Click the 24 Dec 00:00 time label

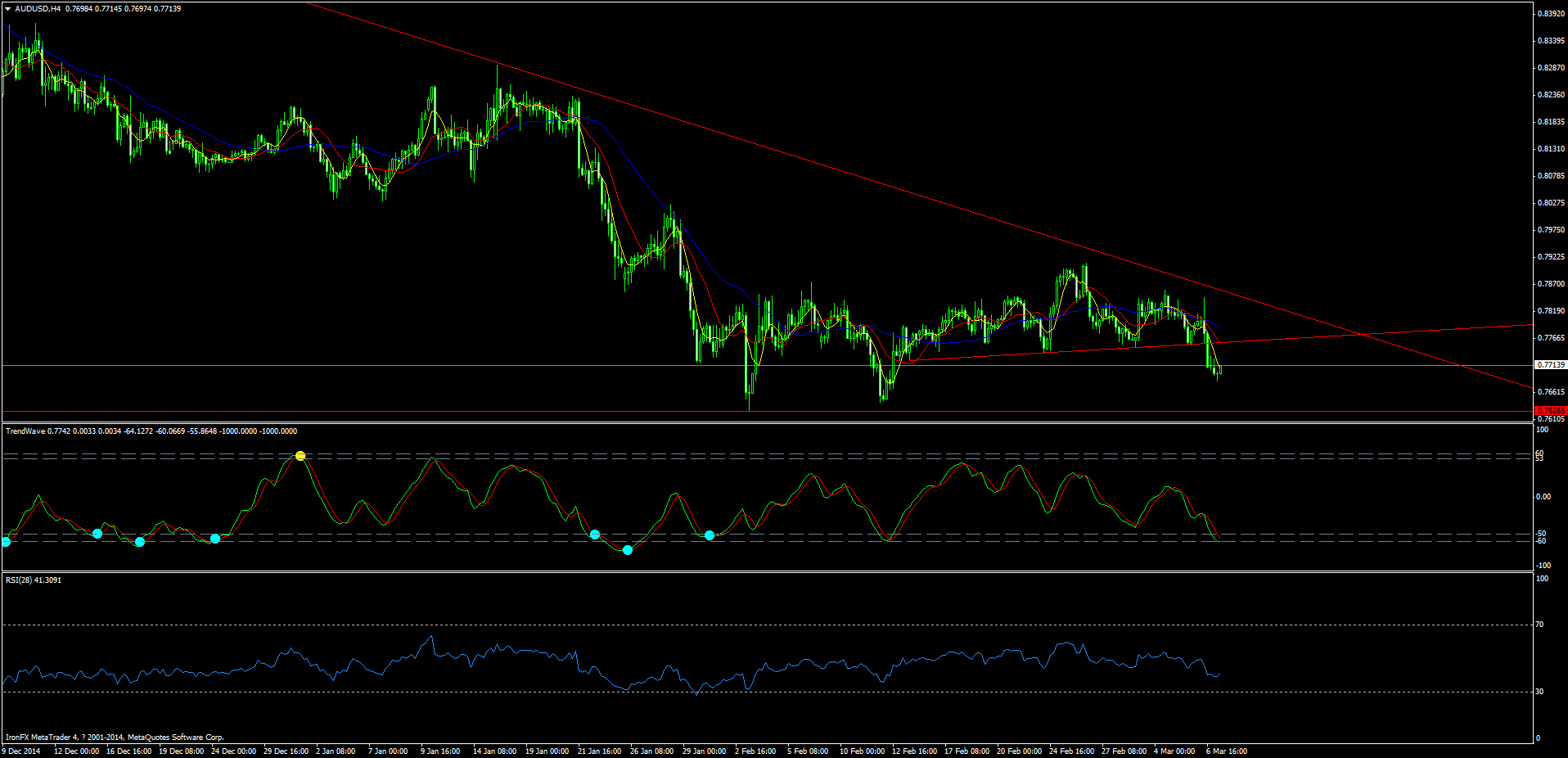pyautogui.click(x=234, y=751)
